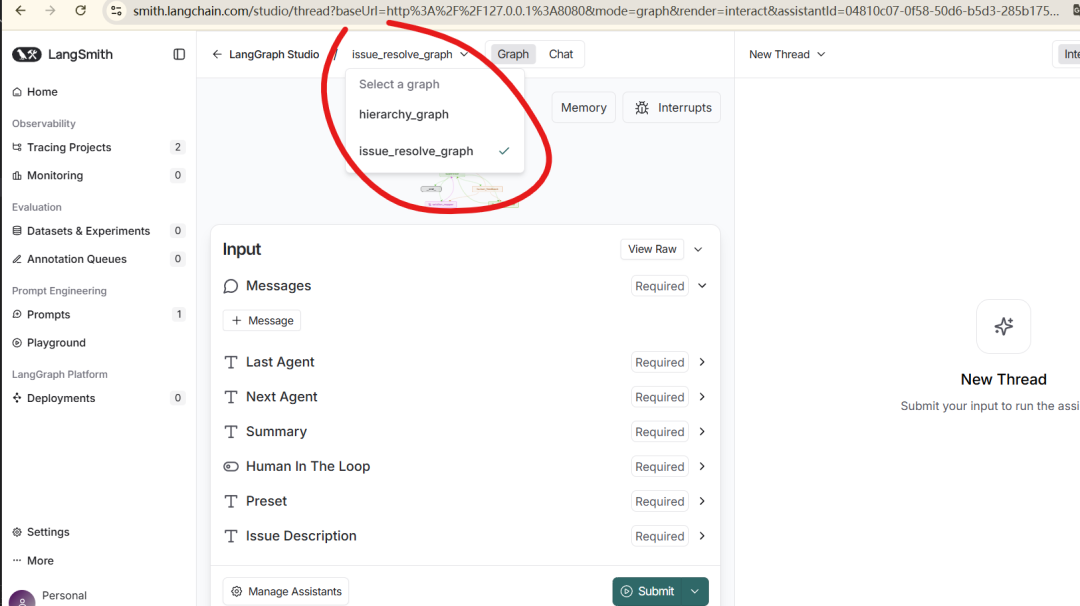Open Tracing Projects in the sidebar
Image resolution: width=1080 pixels, height=606 pixels.
coord(98,147)
